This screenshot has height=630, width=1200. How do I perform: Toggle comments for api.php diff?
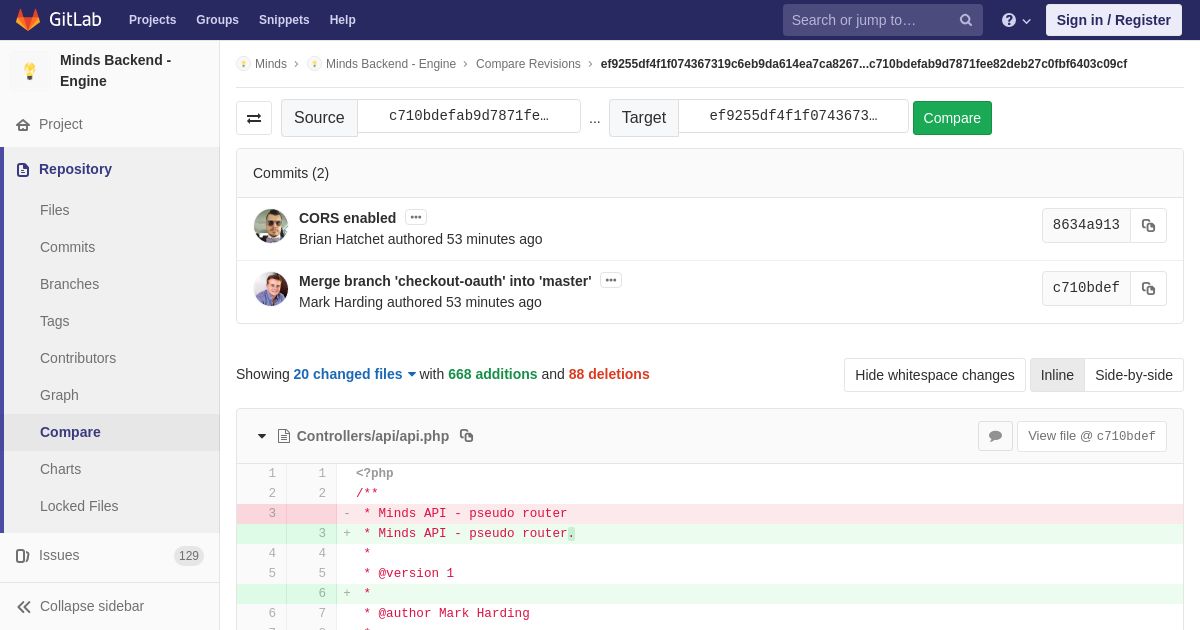coord(995,436)
